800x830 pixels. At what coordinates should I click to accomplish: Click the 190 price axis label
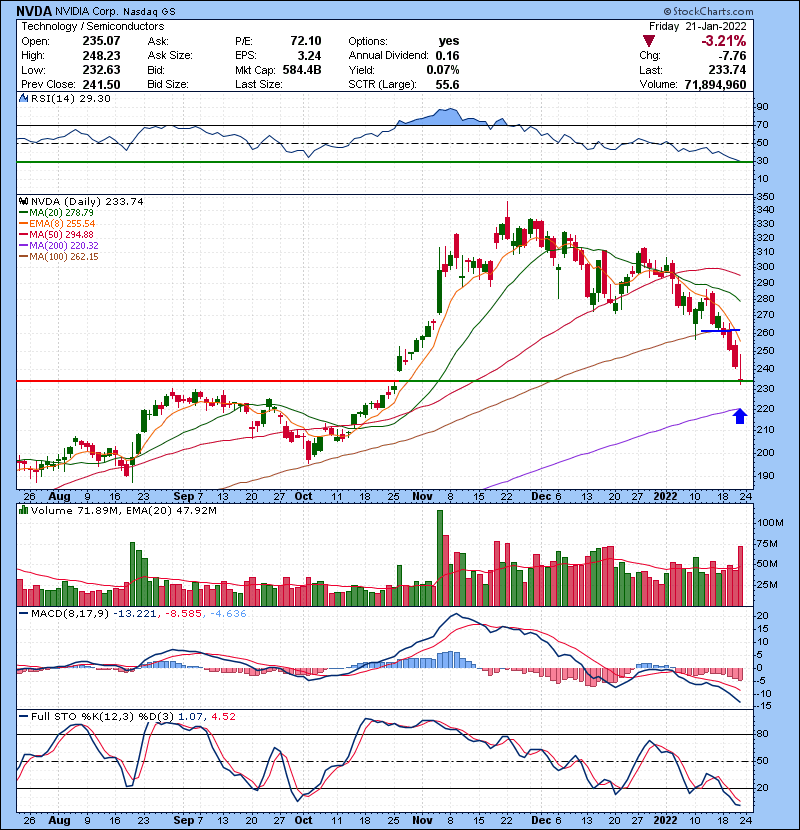766,475
